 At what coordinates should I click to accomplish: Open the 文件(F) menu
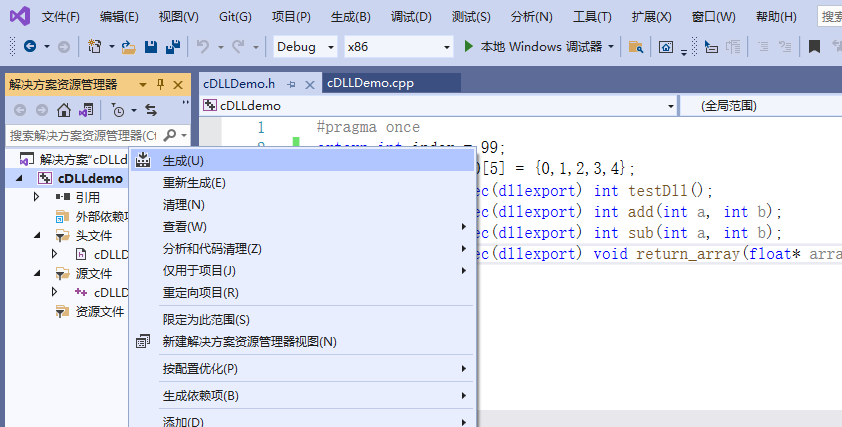point(61,17)
